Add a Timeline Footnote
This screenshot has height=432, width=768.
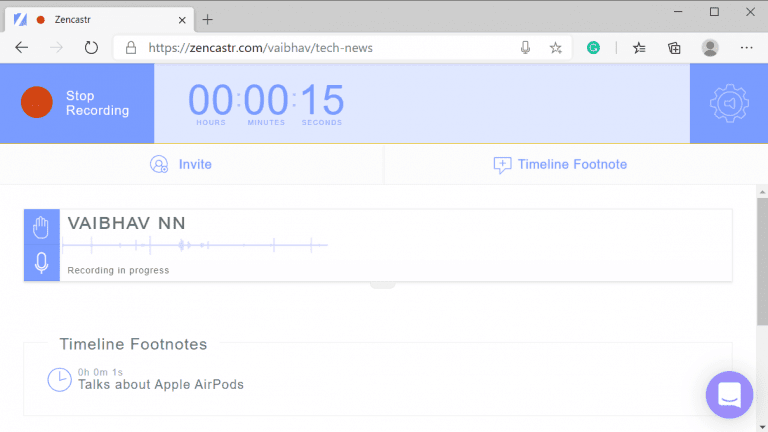coord(572,164)
